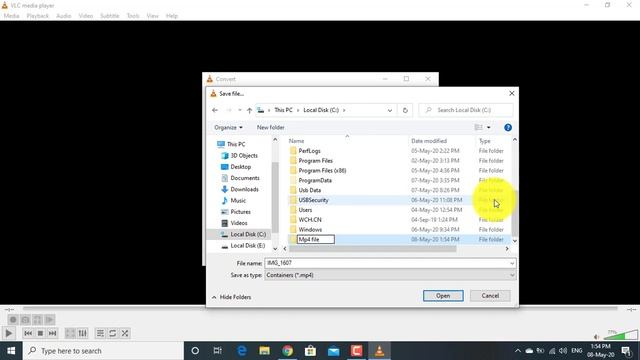The image size is (640, 360).
Task: Click the VLC play button
Action: 9,333
